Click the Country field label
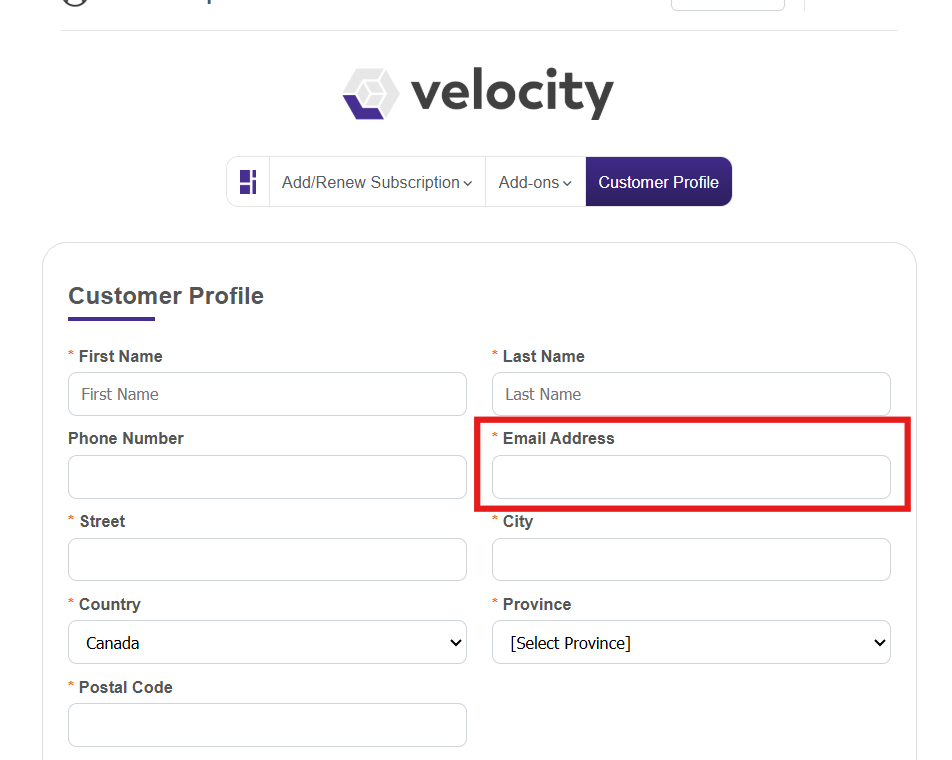Screen dimensions: 952x760 pyautogui.click(x=109, y=604)
